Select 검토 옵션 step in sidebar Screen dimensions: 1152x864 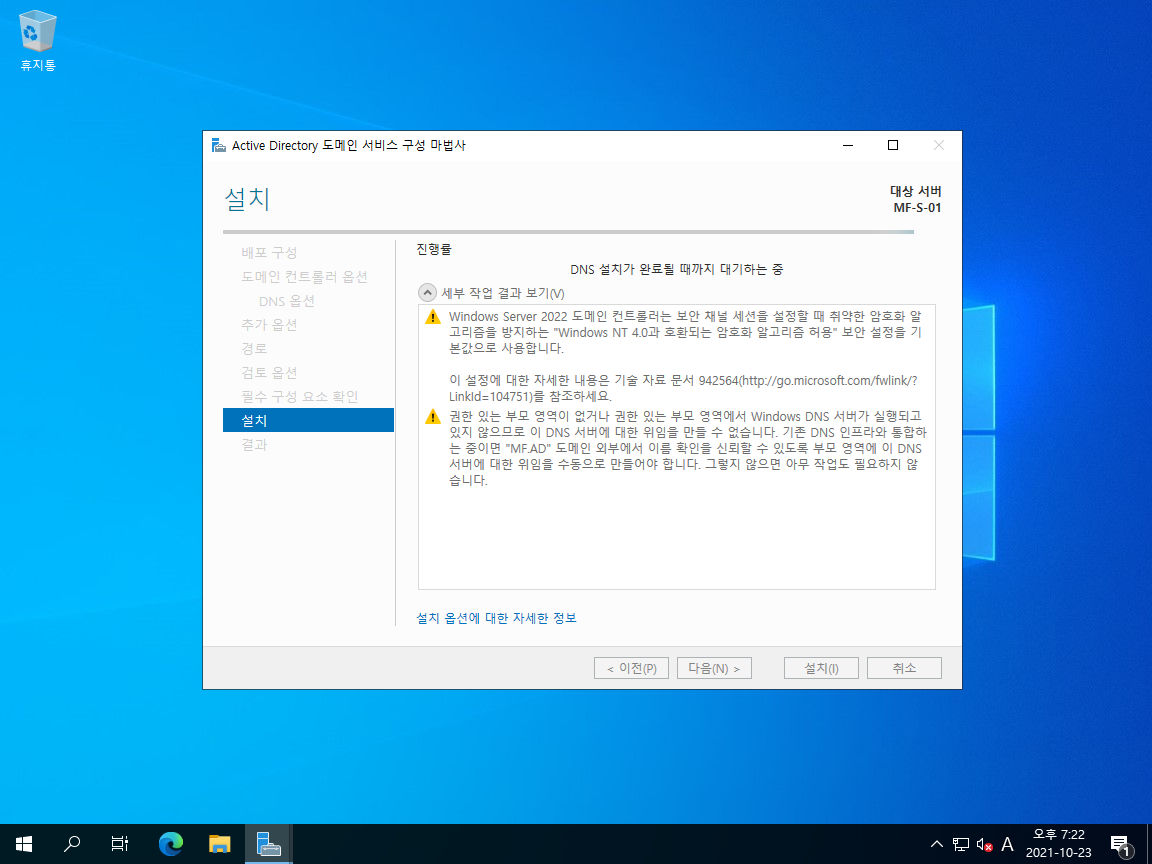269,372
